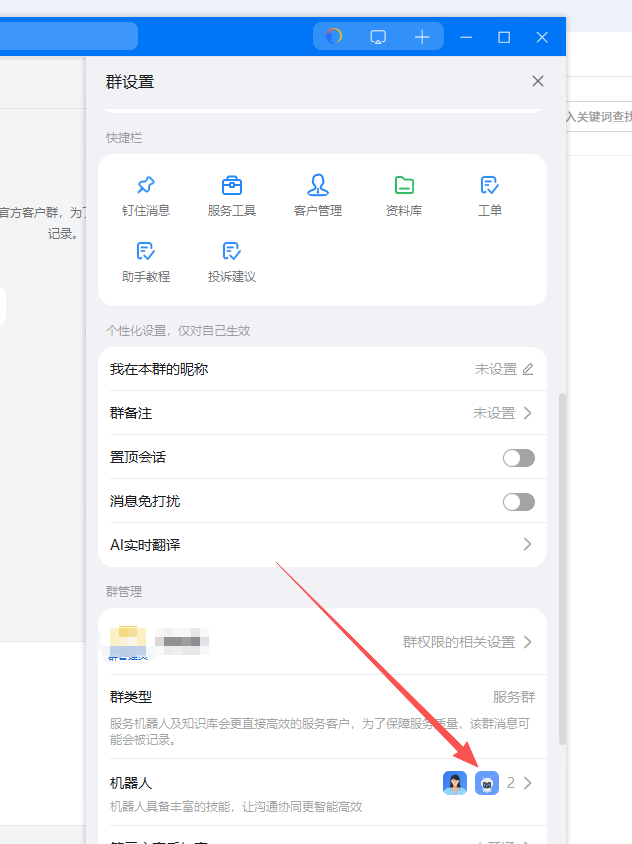Viewport: 632px width, 844px height.
Task: Open the 钉住消息 pinned messages shortcut
Action: tap(146, 186)
